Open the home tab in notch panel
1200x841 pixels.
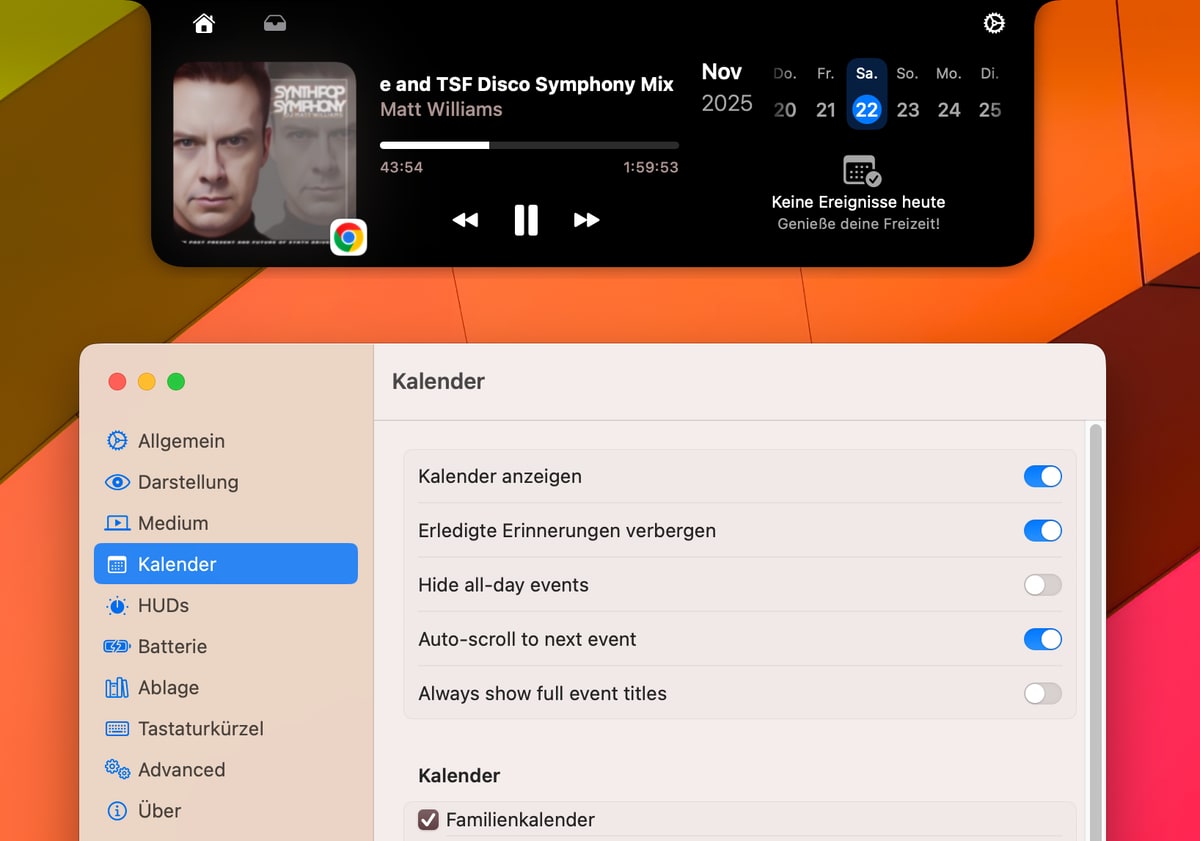point(204,23)
